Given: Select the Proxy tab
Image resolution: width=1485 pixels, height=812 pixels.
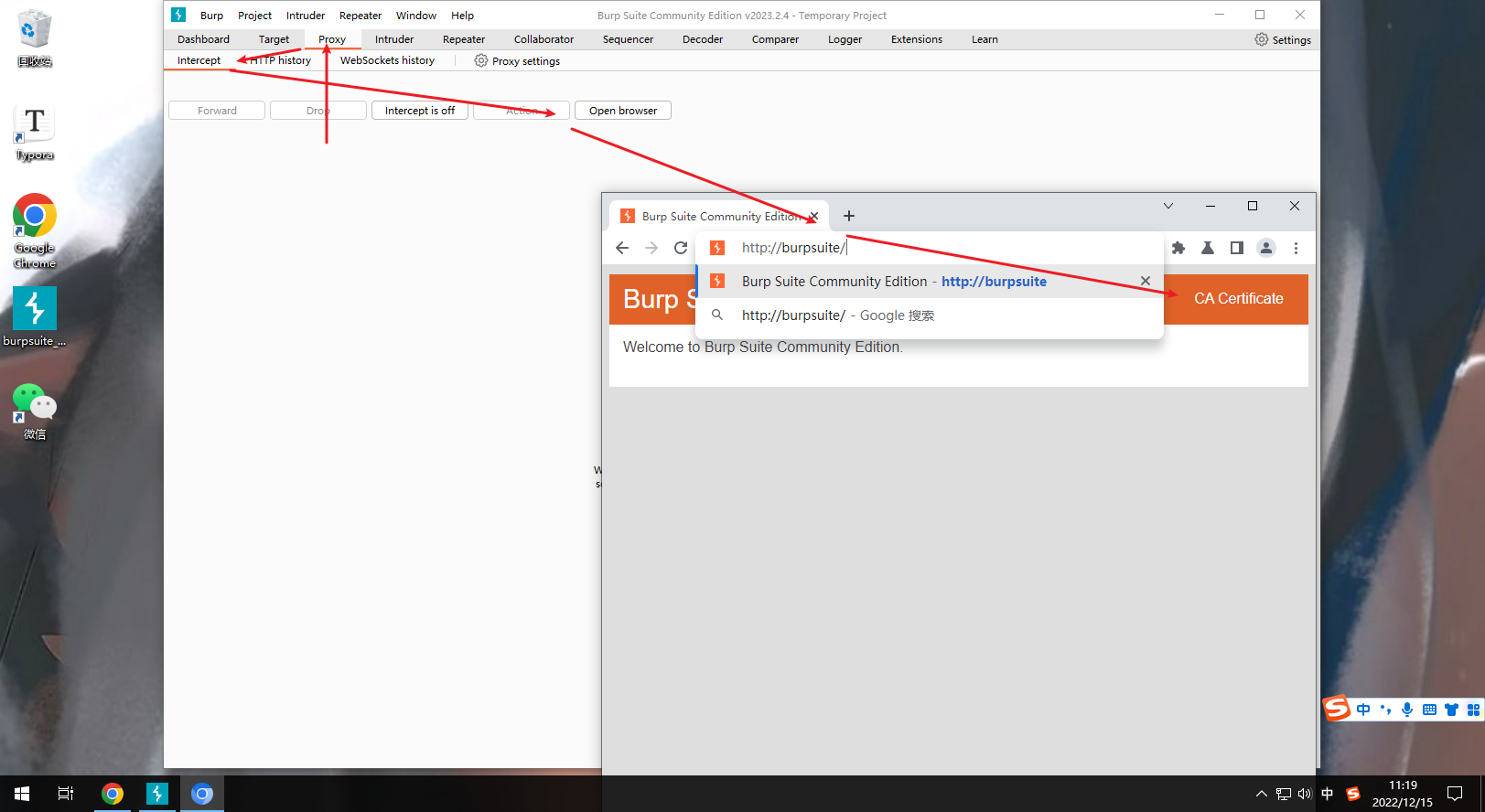Looking at the screenshot, I should tap(332, 39).
